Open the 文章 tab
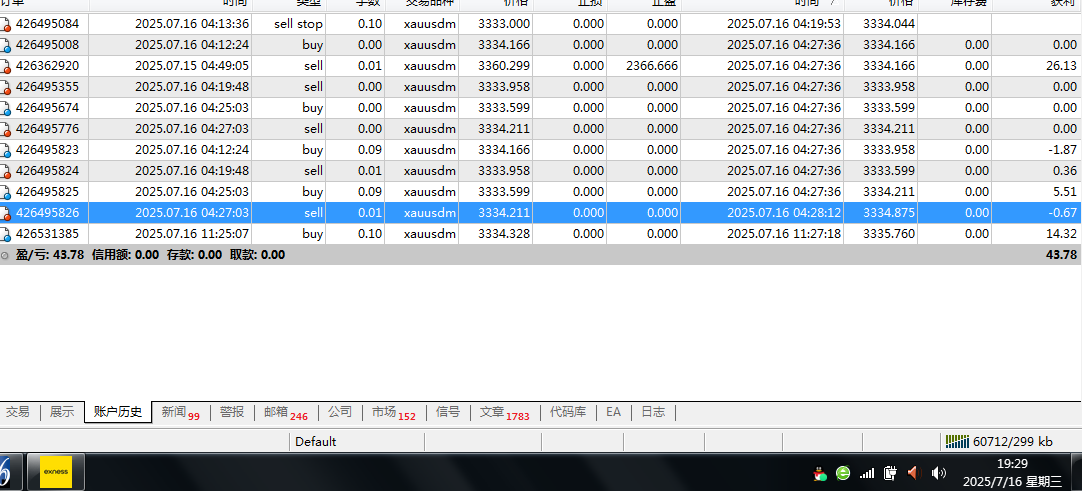 [504, 412]
